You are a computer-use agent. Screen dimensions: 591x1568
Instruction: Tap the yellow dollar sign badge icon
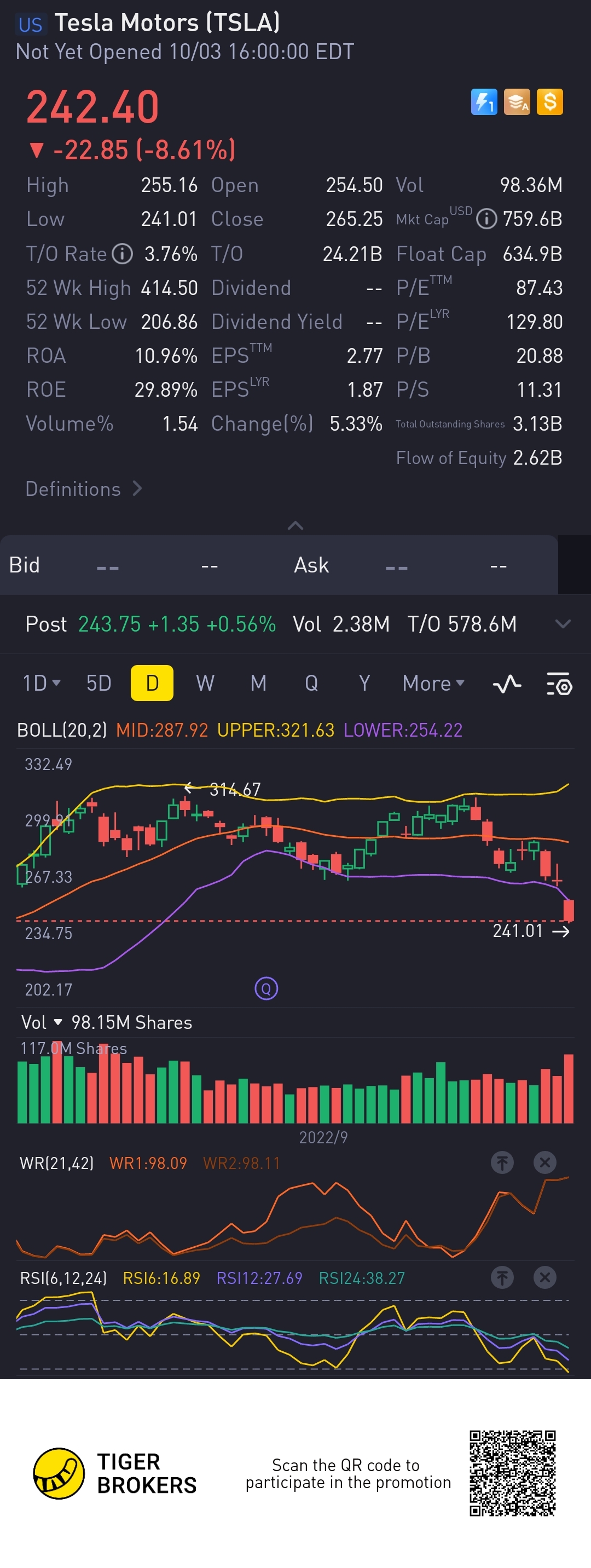[x=549, y=102]
